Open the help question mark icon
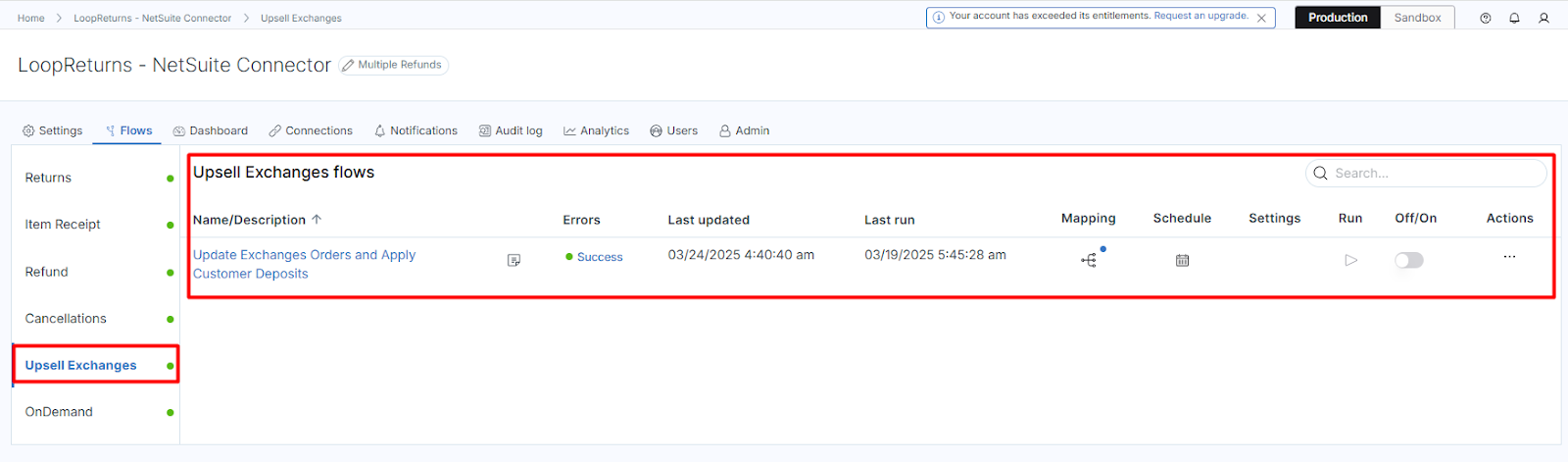Viewport: 1568px width, 462px height. pyautogui.click(x=1486, y=18)
